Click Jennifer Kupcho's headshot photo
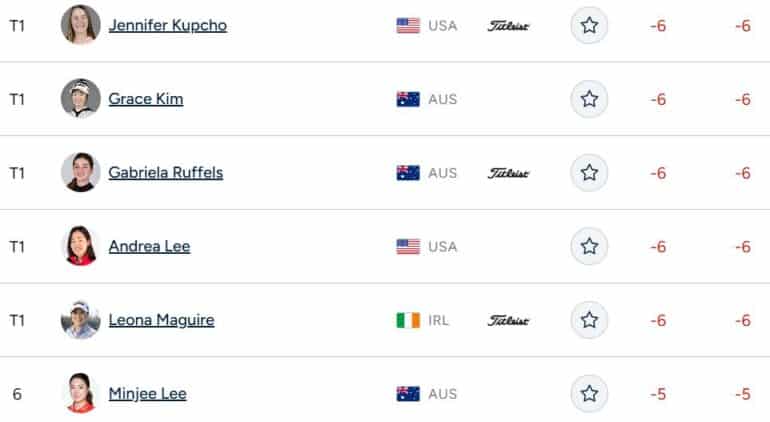770x422 pixels. point(81,25)
